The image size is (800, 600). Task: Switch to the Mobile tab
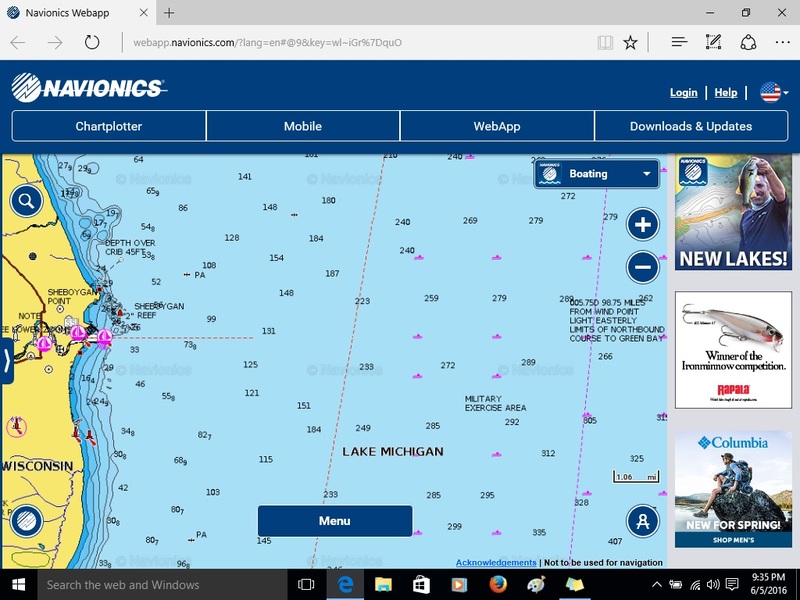pyautogui.click(x=303, y=126)
